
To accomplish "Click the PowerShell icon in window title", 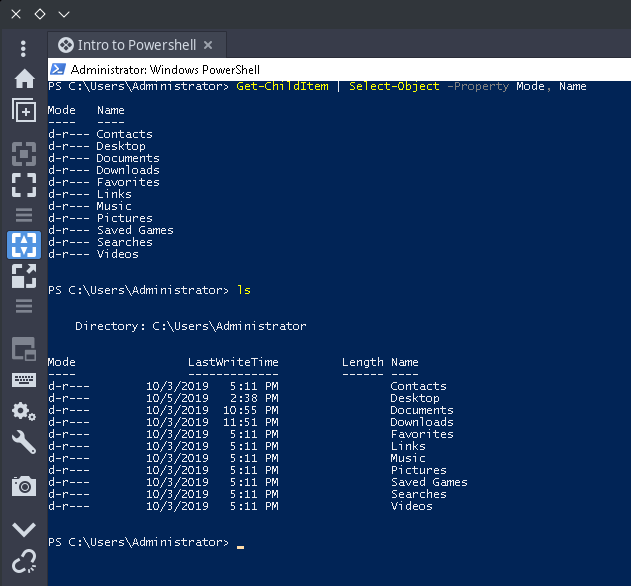I will point(58,70).
